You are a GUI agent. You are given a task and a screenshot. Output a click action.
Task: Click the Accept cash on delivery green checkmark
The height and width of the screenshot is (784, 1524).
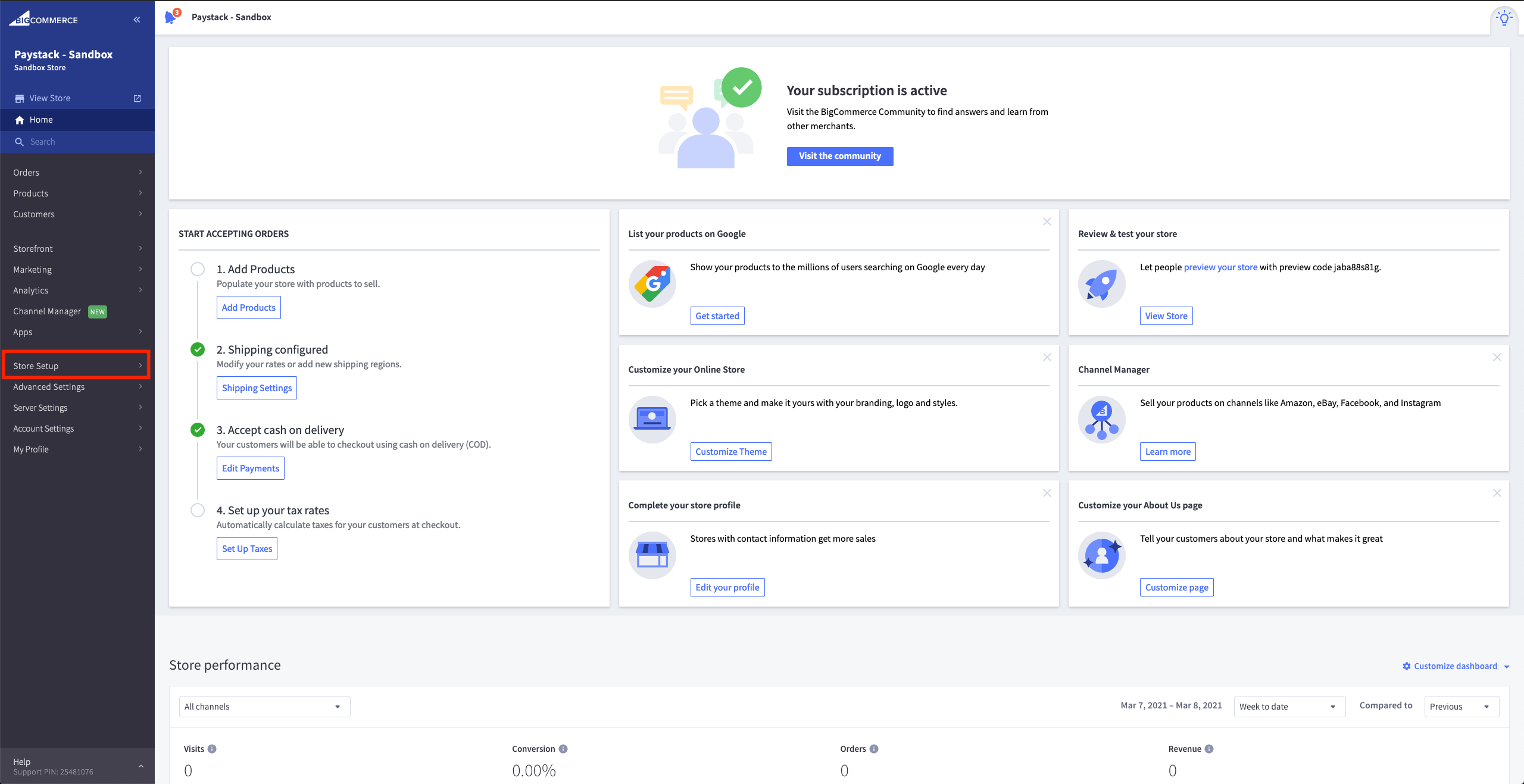pos(198,430)
